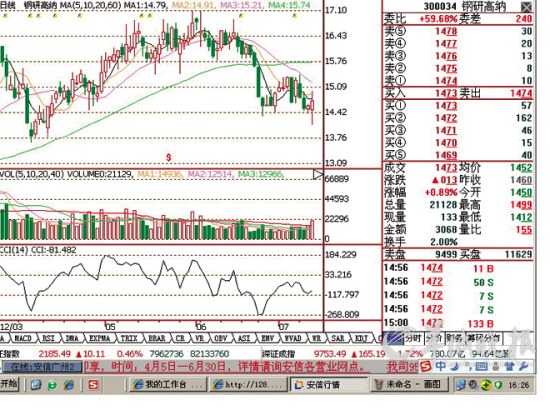Select the WR indicator tab
This screenshot has width=550, height=412.
(317, 338)
